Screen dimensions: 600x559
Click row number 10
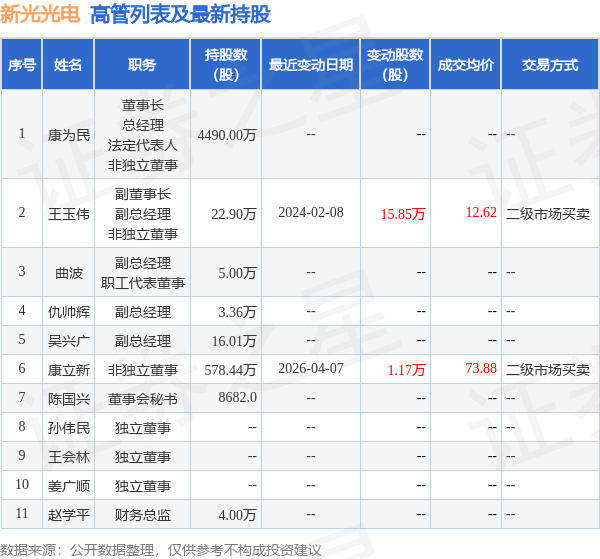(x=22, y=484)
